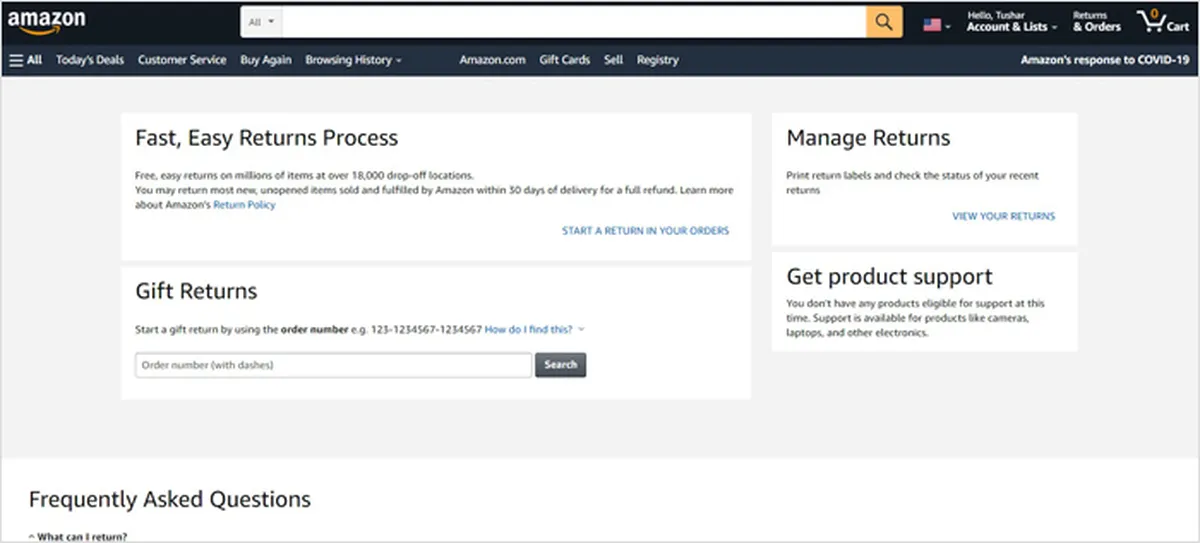Open the shopping Cart
The height and width of the screenshot is (543, 1200).
pyautogui.click(x=1164, y=22)
